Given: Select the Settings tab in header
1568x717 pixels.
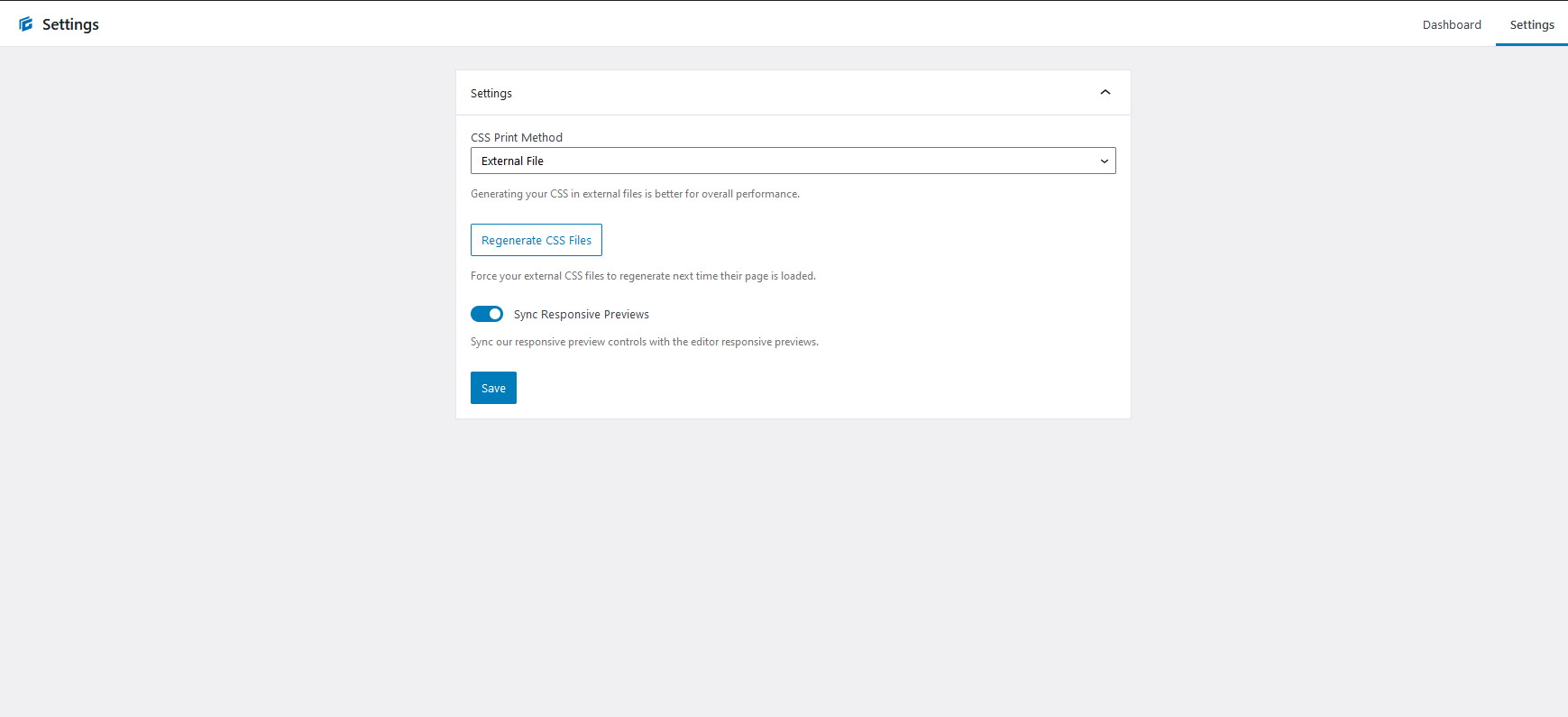Looking at the screenshot, I should click(x=1532, y=24).
